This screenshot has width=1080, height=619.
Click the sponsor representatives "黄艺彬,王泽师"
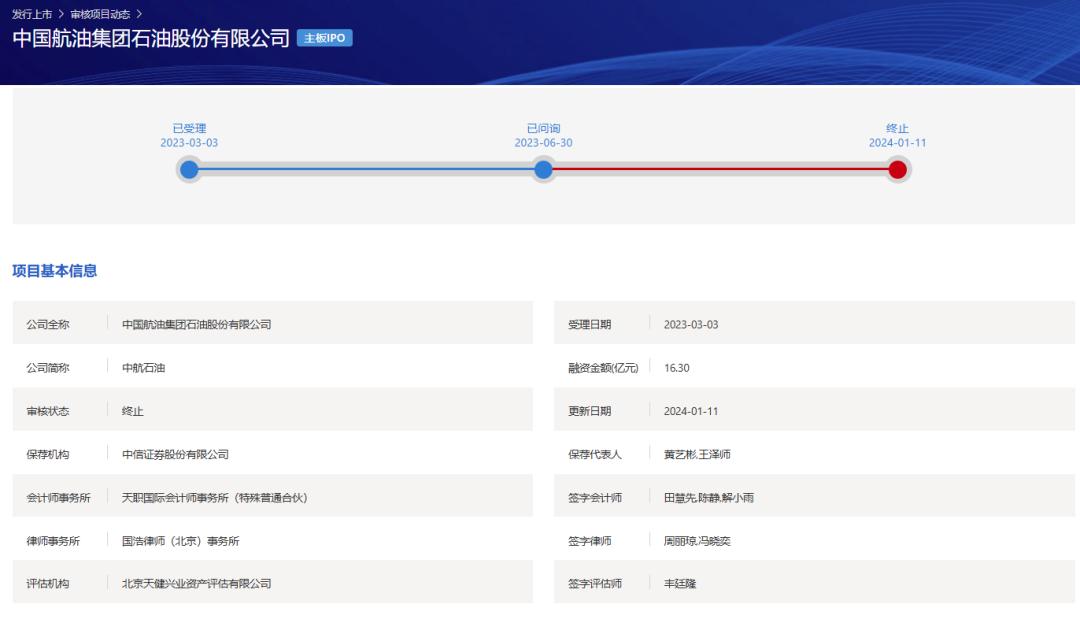pyautogui.click(x=697, y=454)
